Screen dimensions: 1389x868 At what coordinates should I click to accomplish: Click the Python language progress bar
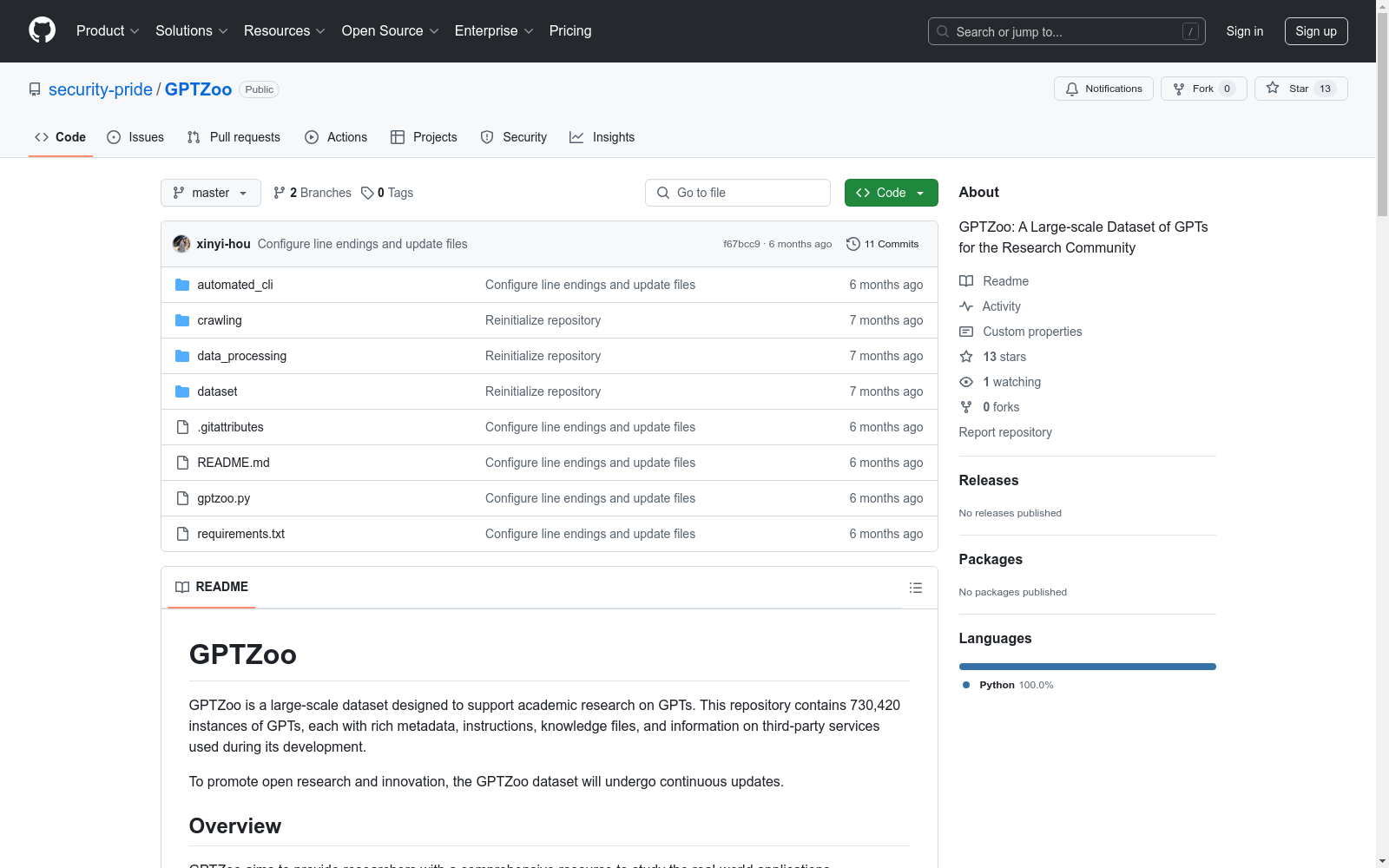1087,667
